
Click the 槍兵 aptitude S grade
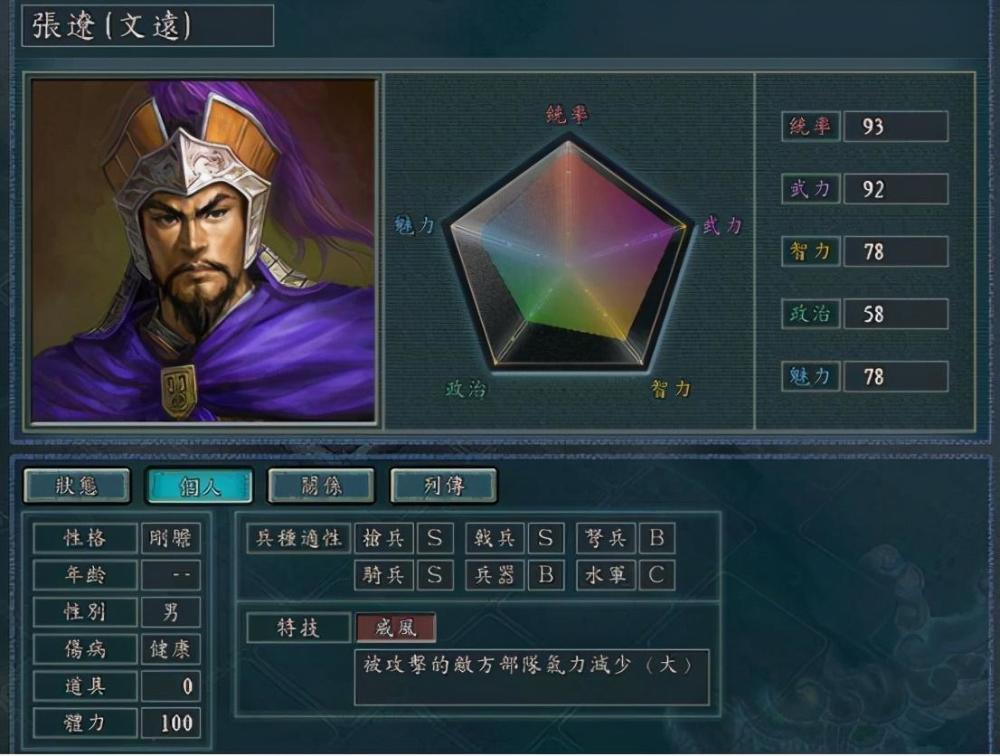click(435, 538)
